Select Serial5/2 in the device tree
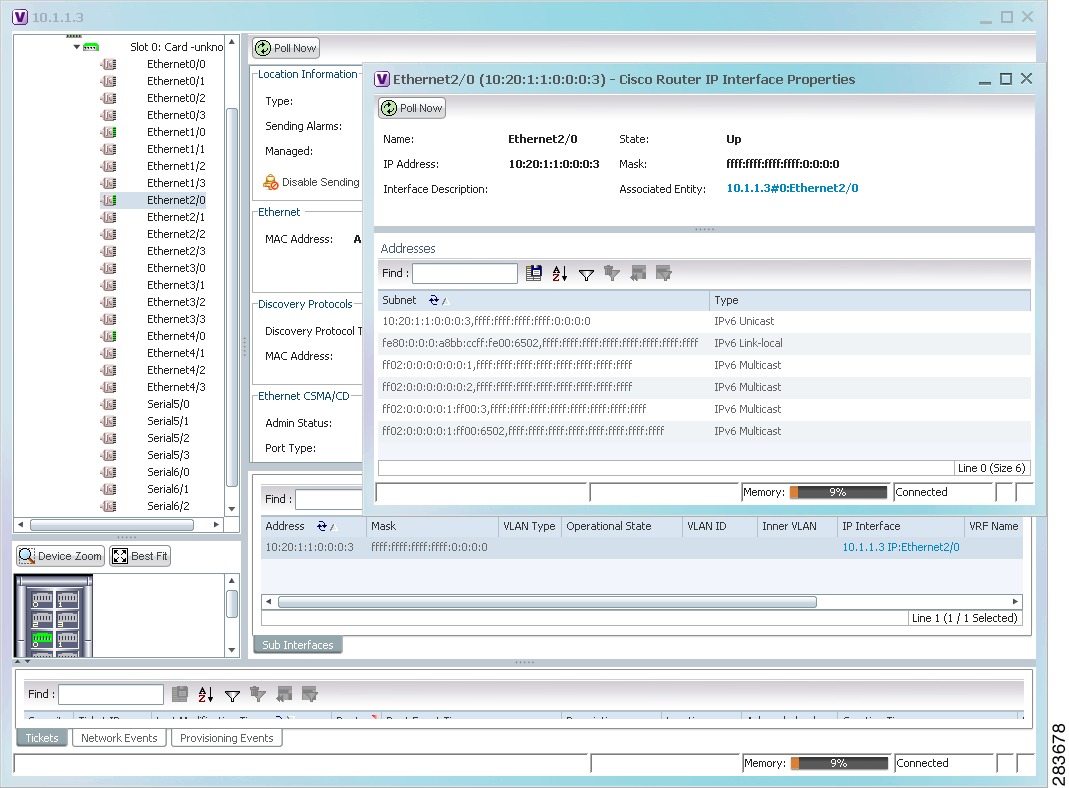The width and height of the screenshot is (1069, 788). click(168, 438)
